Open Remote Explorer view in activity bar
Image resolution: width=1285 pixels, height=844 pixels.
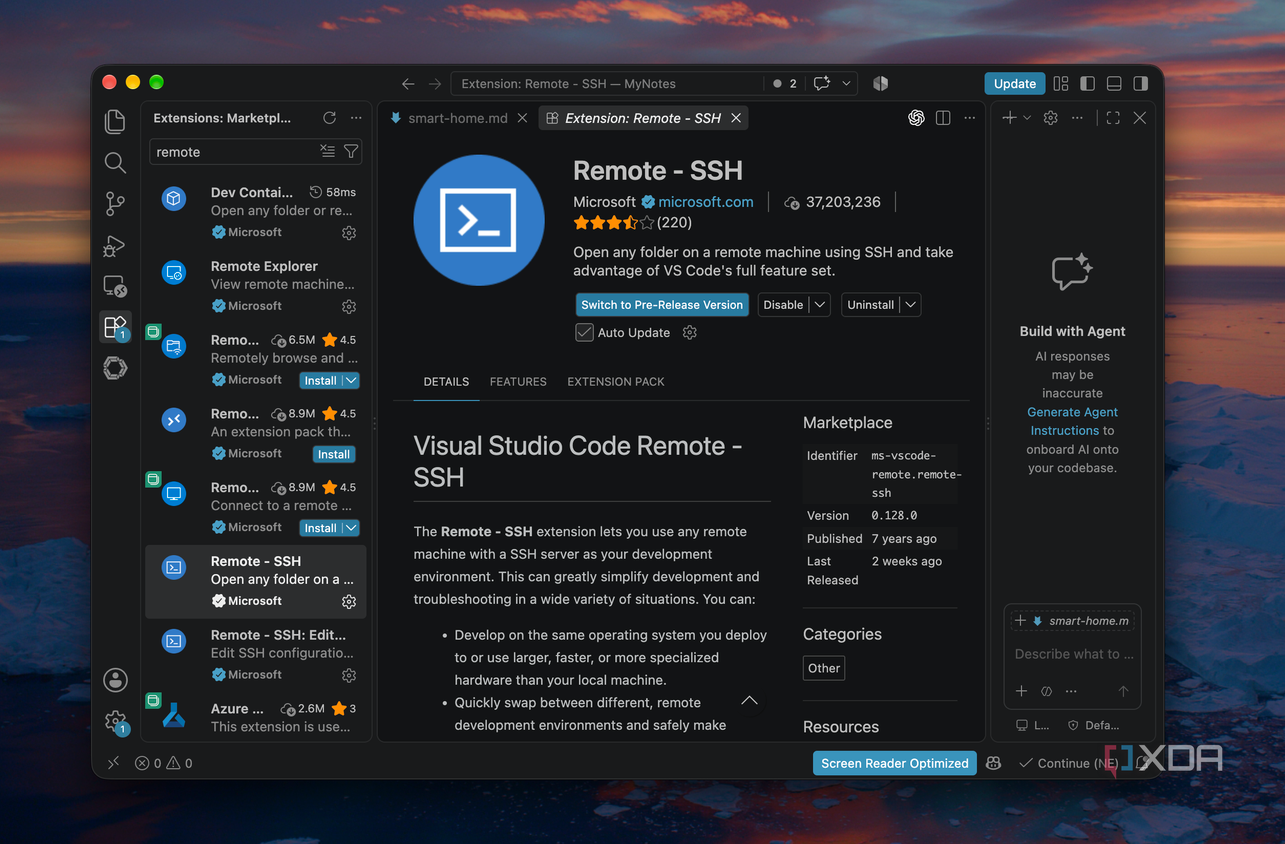tap(115, 286)
